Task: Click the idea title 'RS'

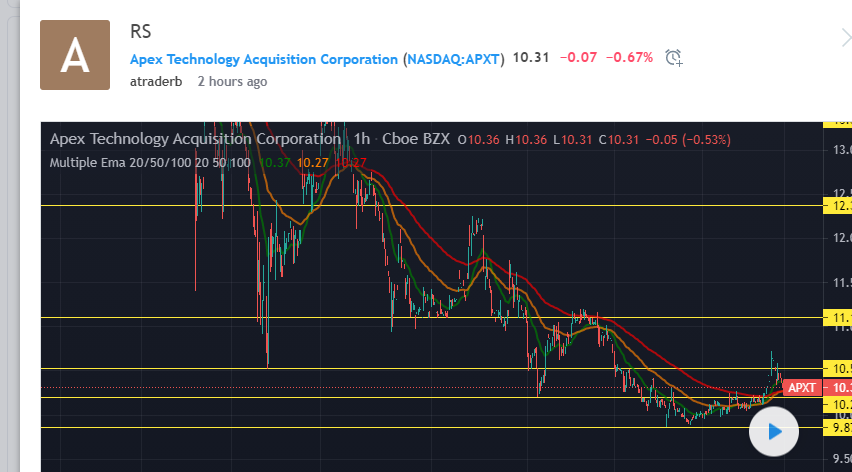Action: pyautogui.click(x=140, y=32)
